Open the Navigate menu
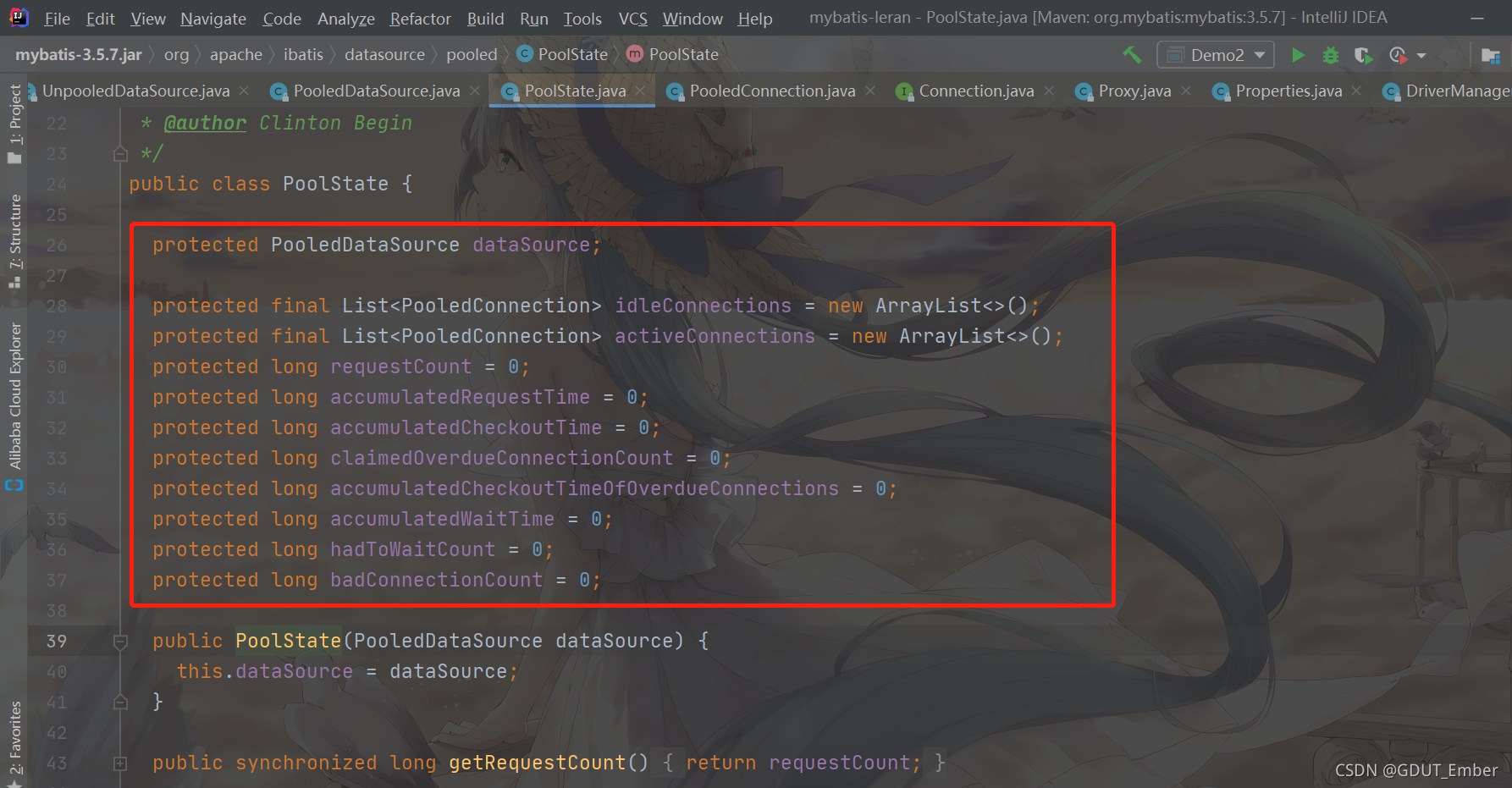Viewport: 1512px width, 788px height. coord(213,18)
